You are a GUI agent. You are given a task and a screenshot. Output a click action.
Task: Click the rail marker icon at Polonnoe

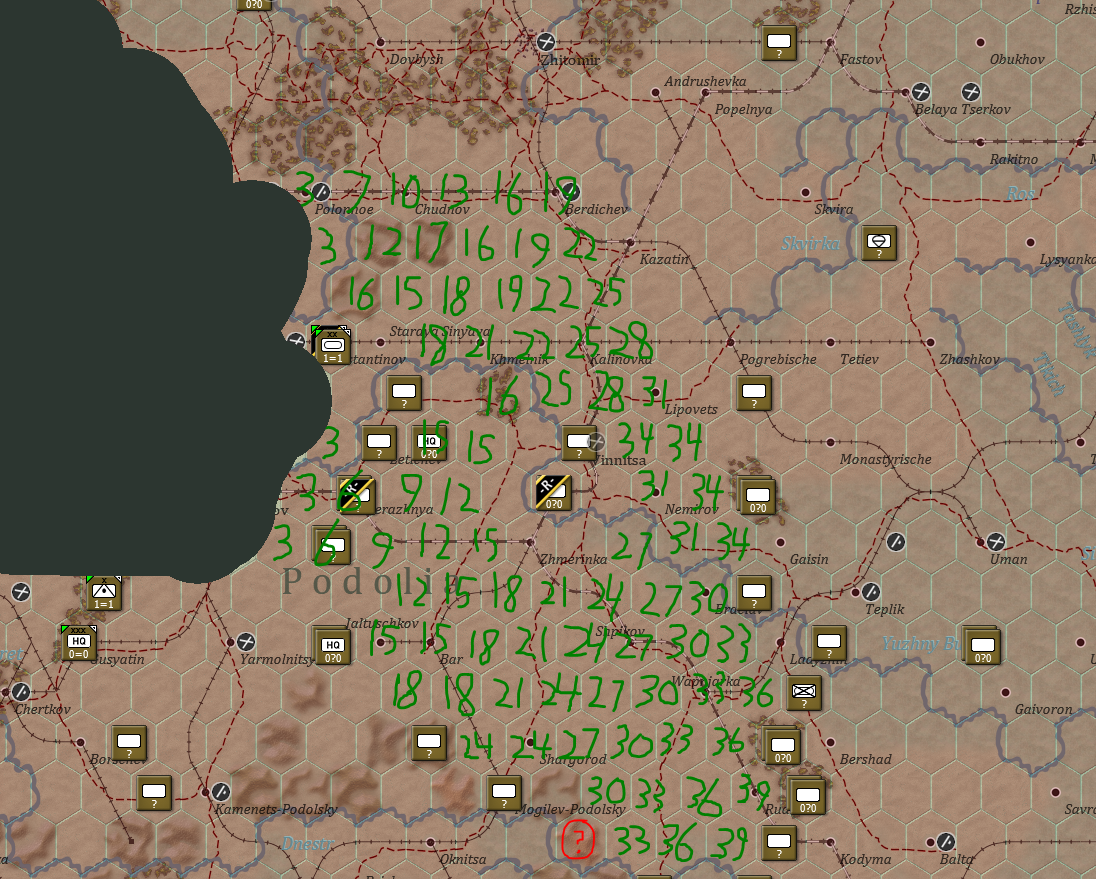[x=320, y=191]
